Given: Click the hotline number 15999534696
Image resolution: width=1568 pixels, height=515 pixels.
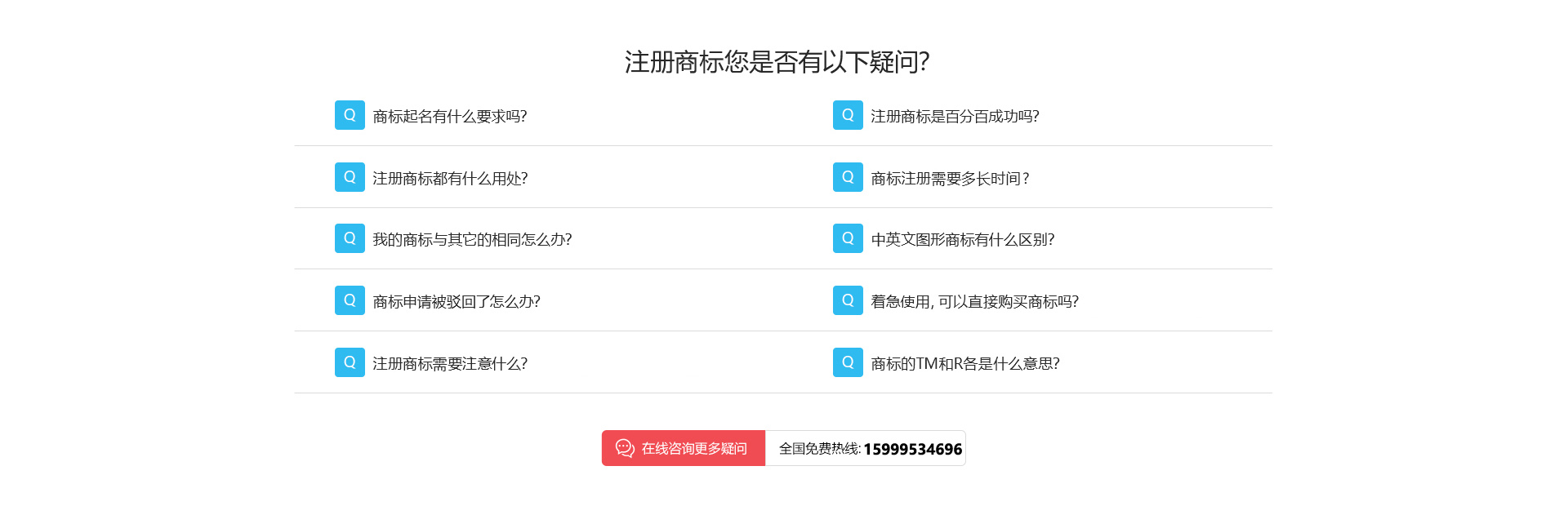Looking at the screenshot, I should click(x=912, y=449).
